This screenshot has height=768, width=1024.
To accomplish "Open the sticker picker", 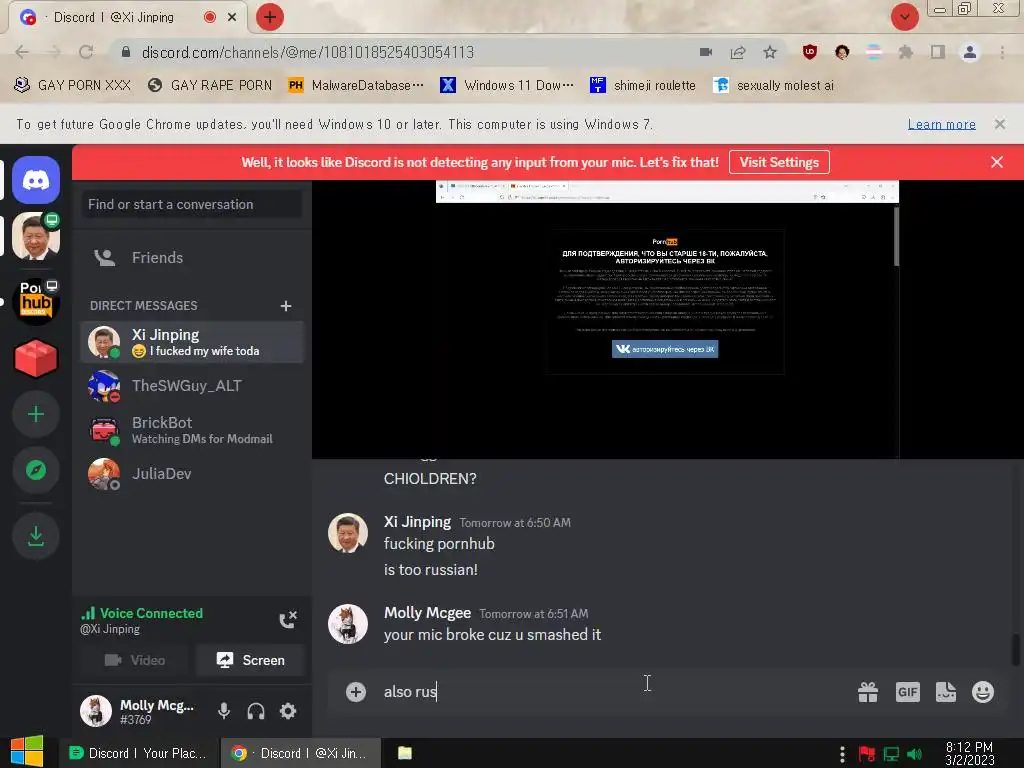I will pyautogui.click(x=946, y=692).
